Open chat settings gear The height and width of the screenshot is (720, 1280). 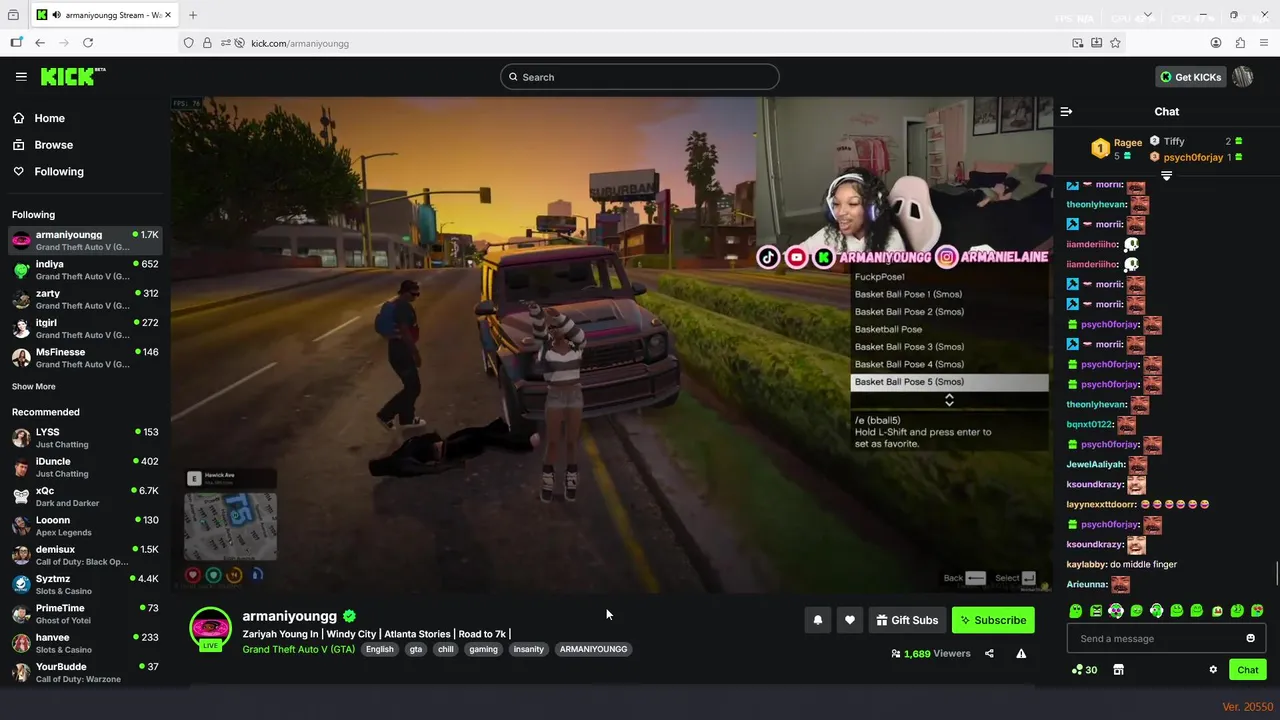(x=1213, y=670)
